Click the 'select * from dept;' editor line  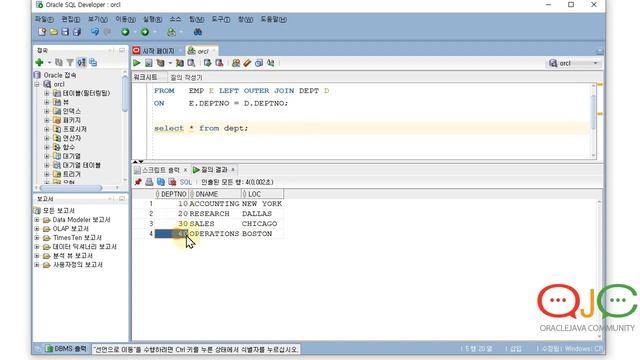point(201,128)
